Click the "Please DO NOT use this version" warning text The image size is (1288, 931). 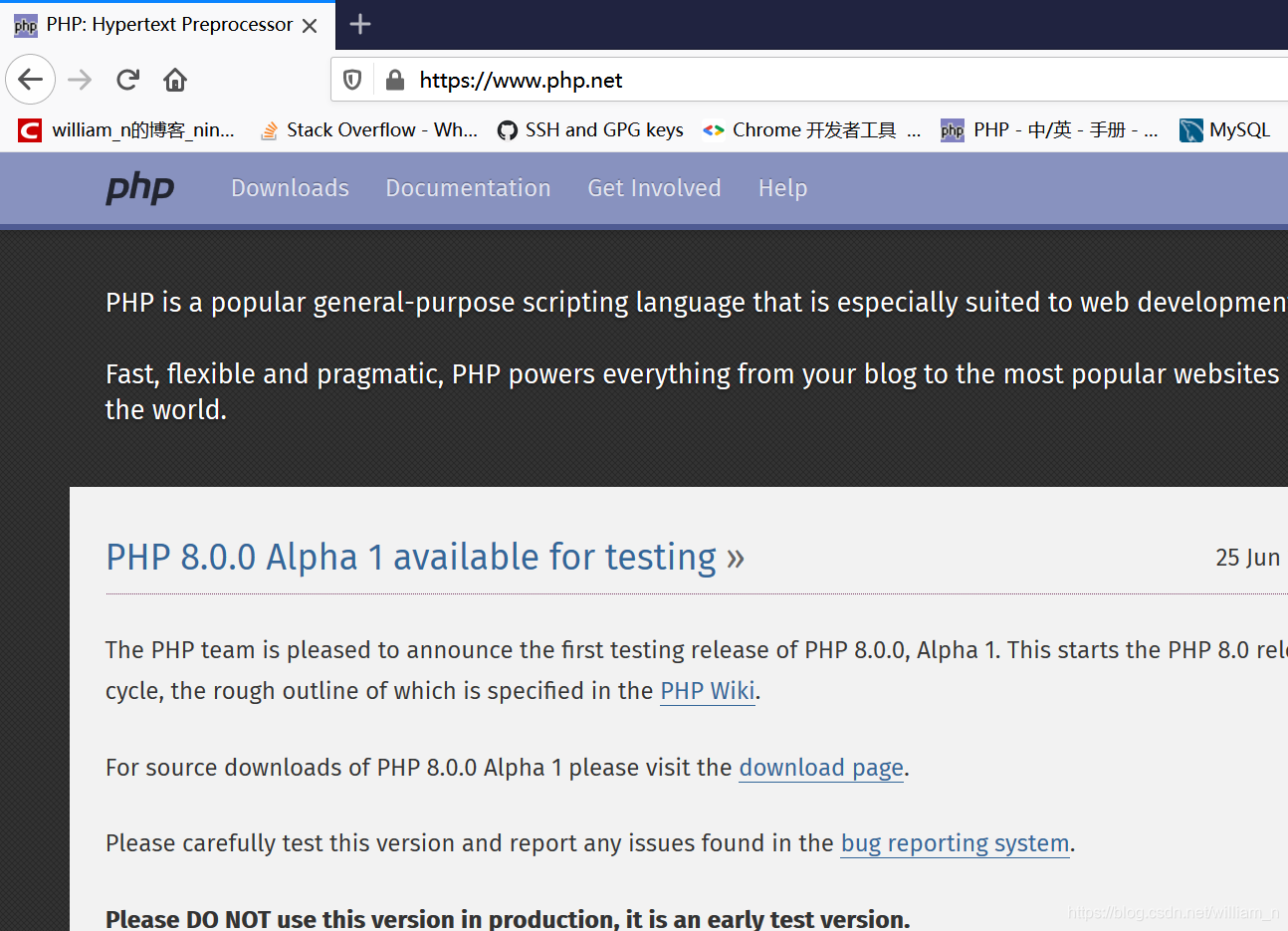click(508, 919)
